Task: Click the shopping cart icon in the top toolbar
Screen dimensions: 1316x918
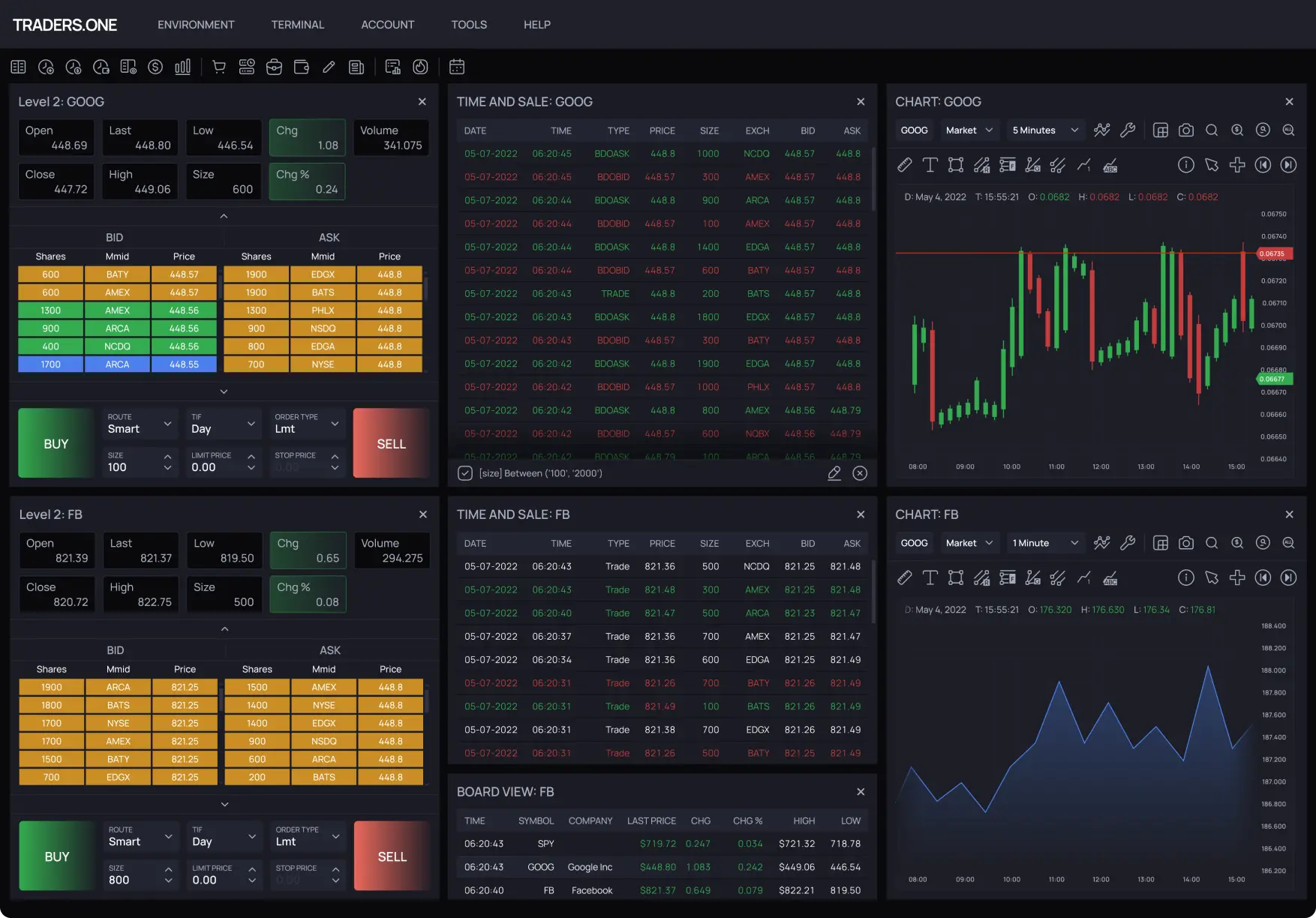Action: (x=219, y=67)
